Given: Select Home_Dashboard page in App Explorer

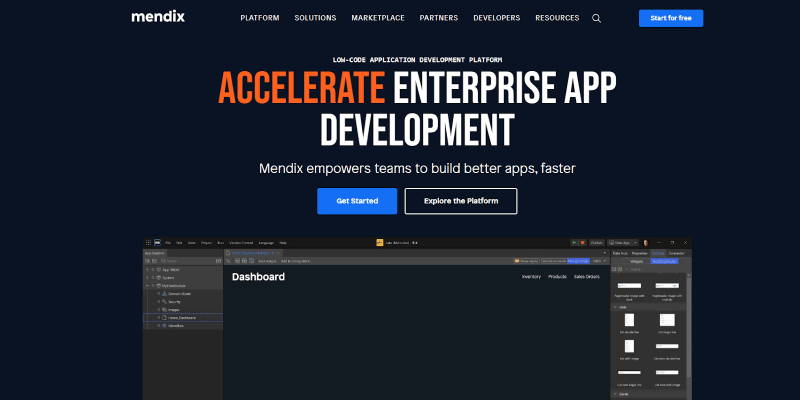Looking at the screenshot, I should [x=183, y=318].
